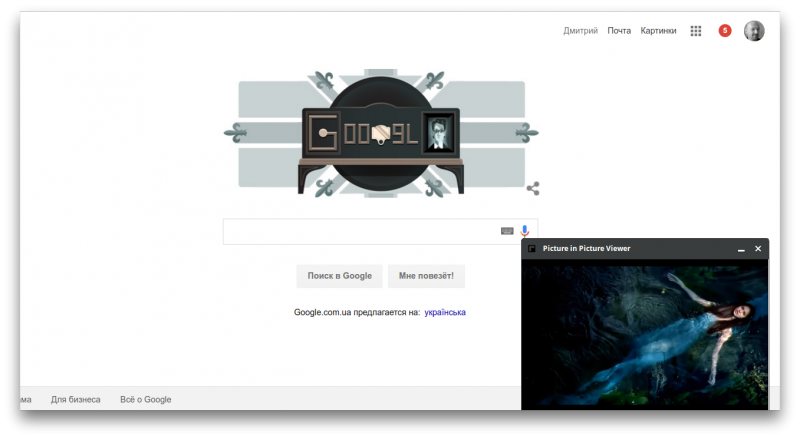The image size is (800, 439).
Task: Click the Picture in Picture Viewer title text
Action: (x=586, y=249)
